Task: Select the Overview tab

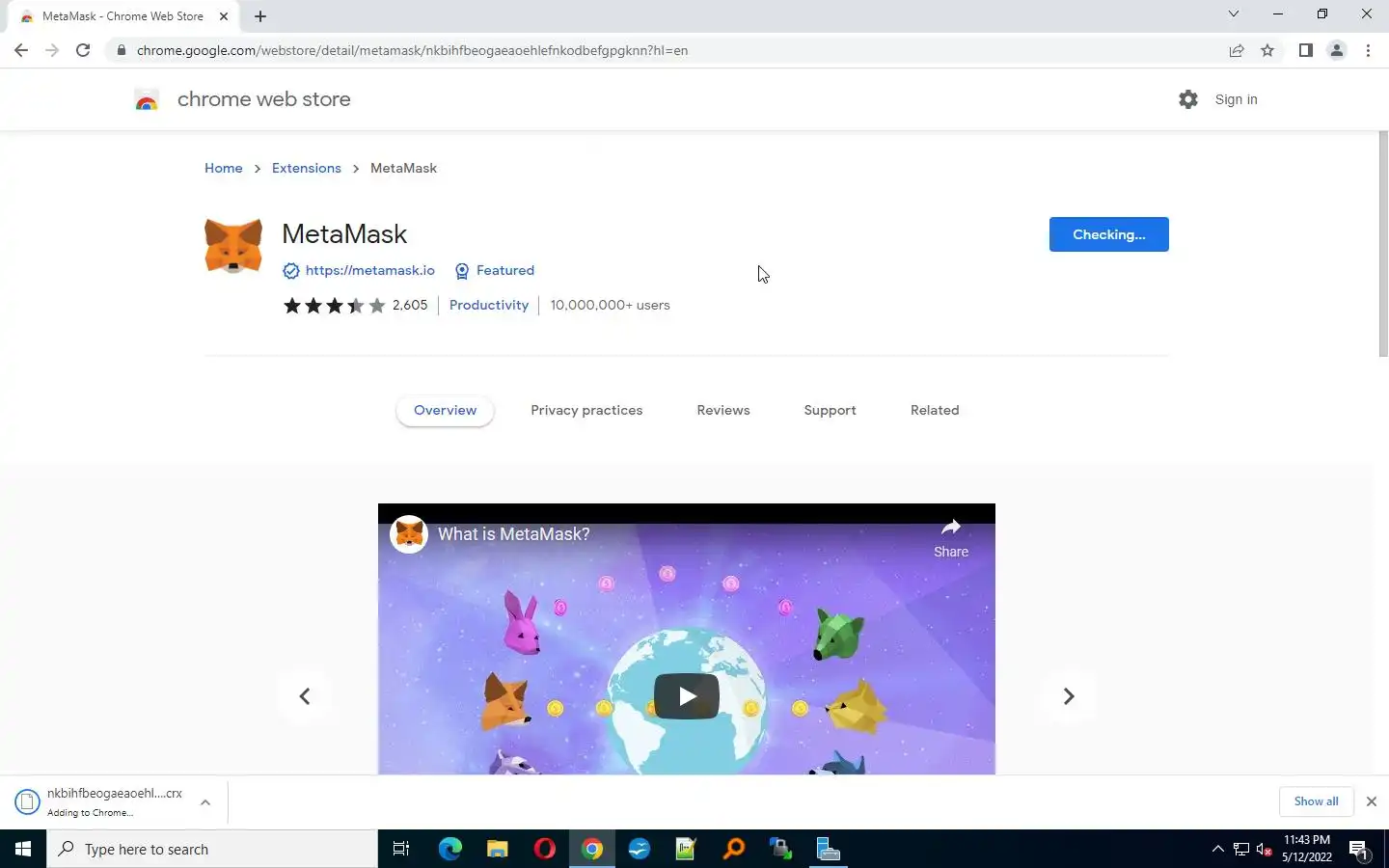Action: (445, 410)
